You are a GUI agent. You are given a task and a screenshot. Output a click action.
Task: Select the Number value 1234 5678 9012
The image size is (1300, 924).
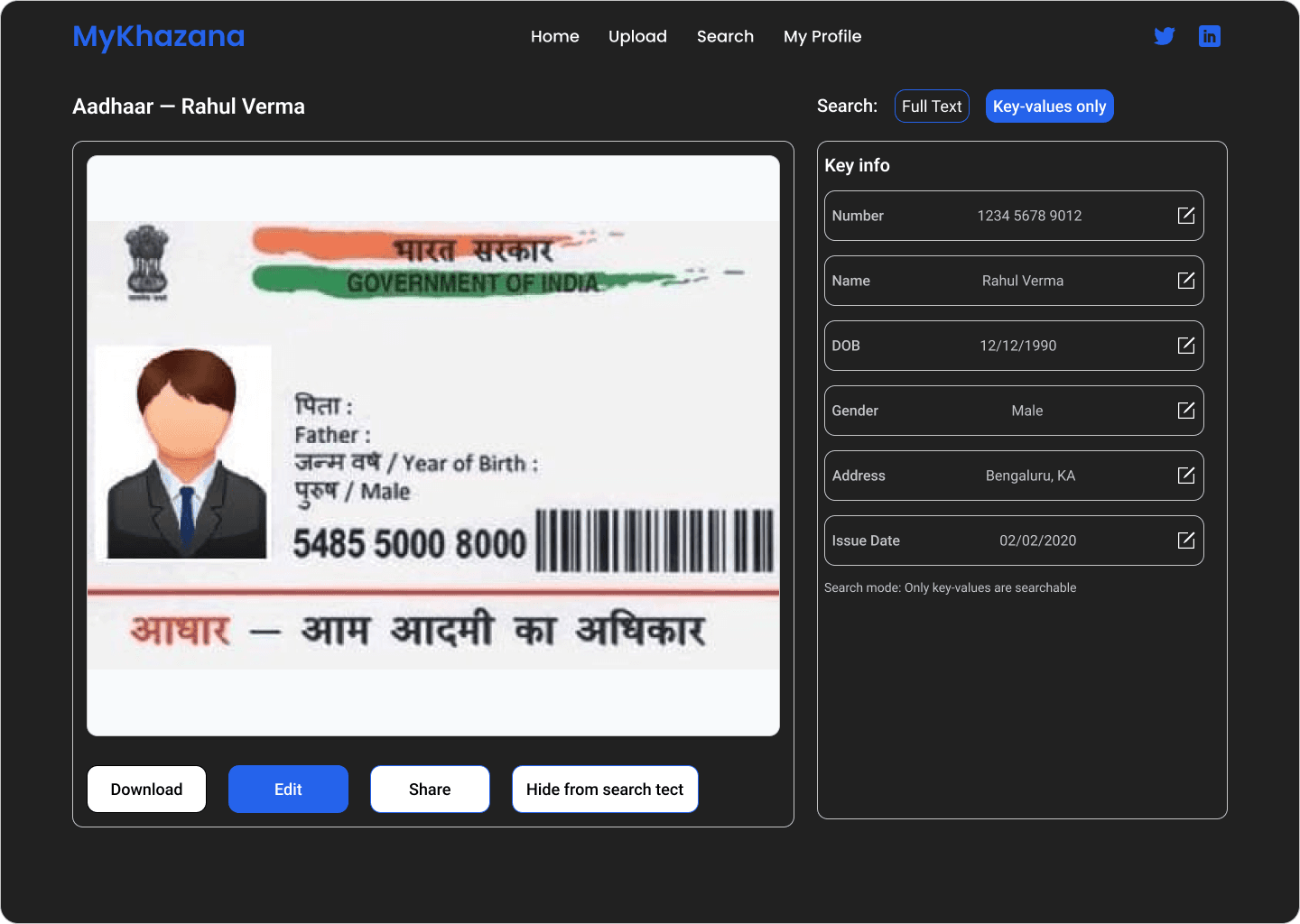click(x=1029, y=216)
